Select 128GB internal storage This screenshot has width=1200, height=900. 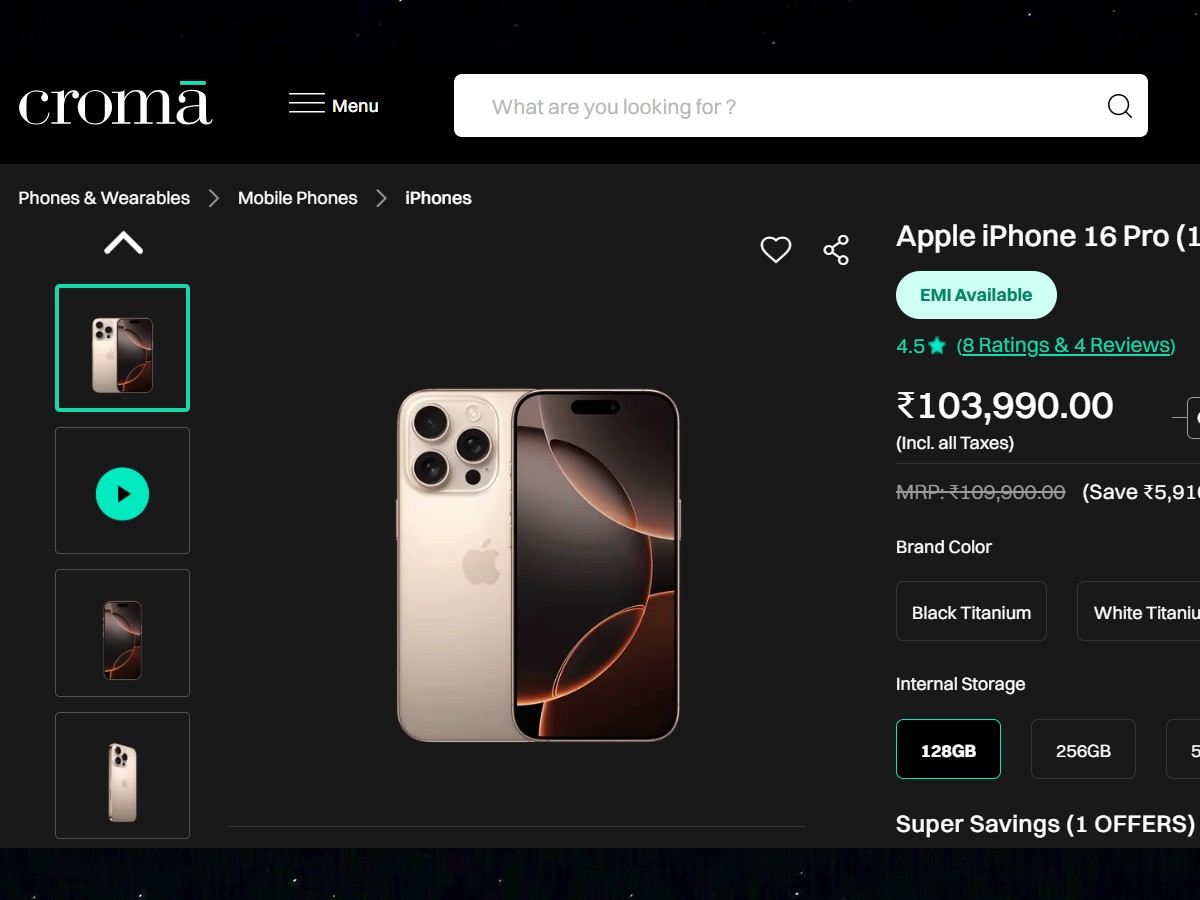click(948, 749)
